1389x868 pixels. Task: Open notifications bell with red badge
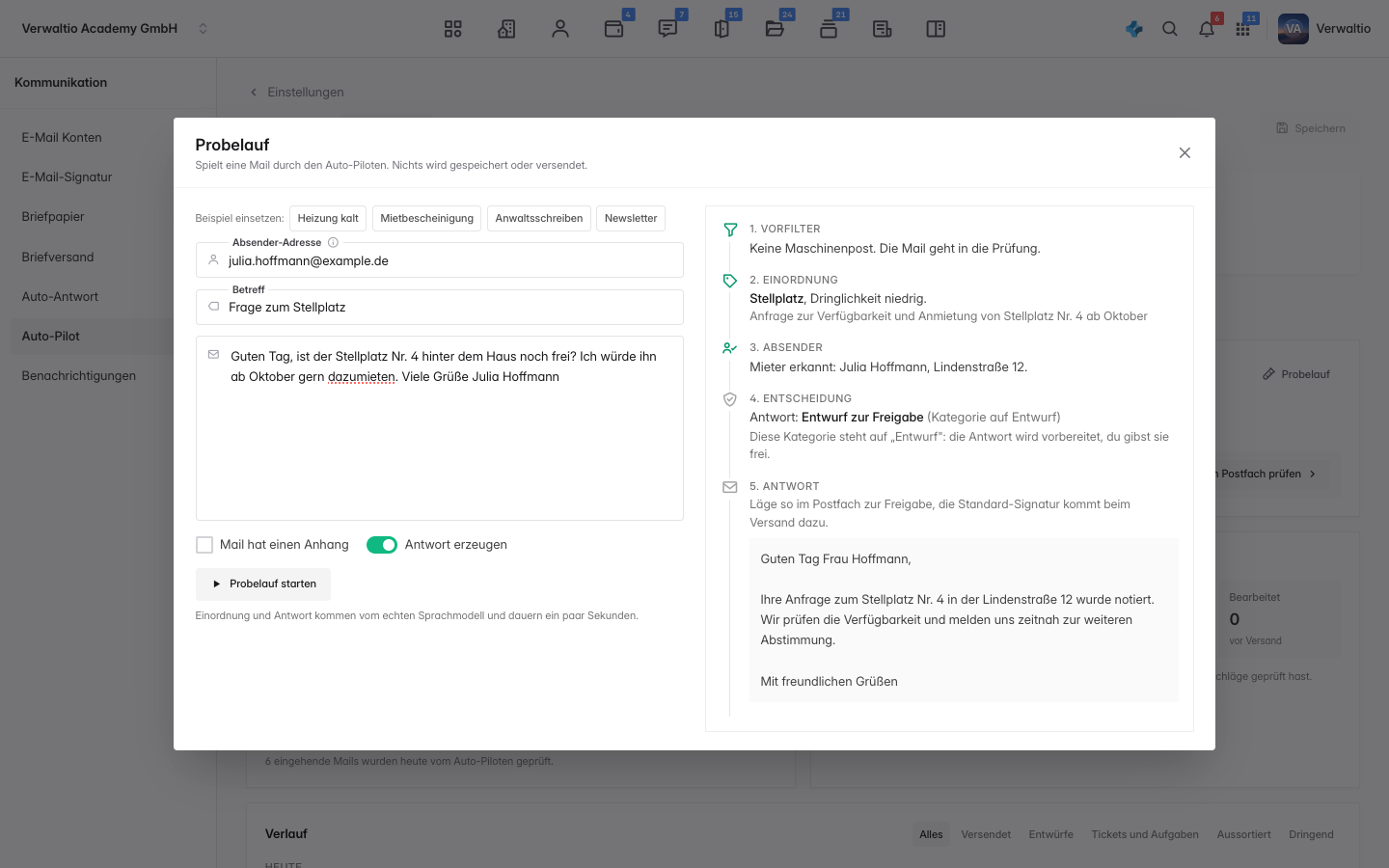point(1207,29)
